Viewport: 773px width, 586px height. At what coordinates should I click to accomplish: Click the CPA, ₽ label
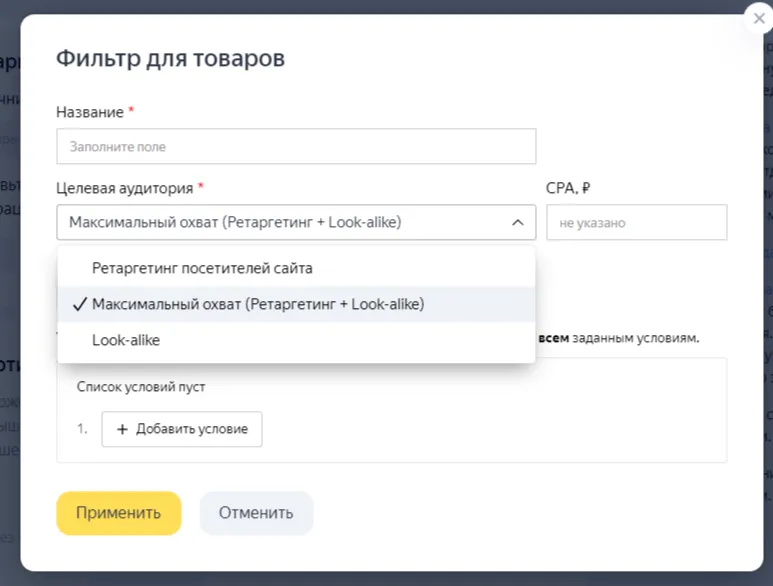pos(568,188)
